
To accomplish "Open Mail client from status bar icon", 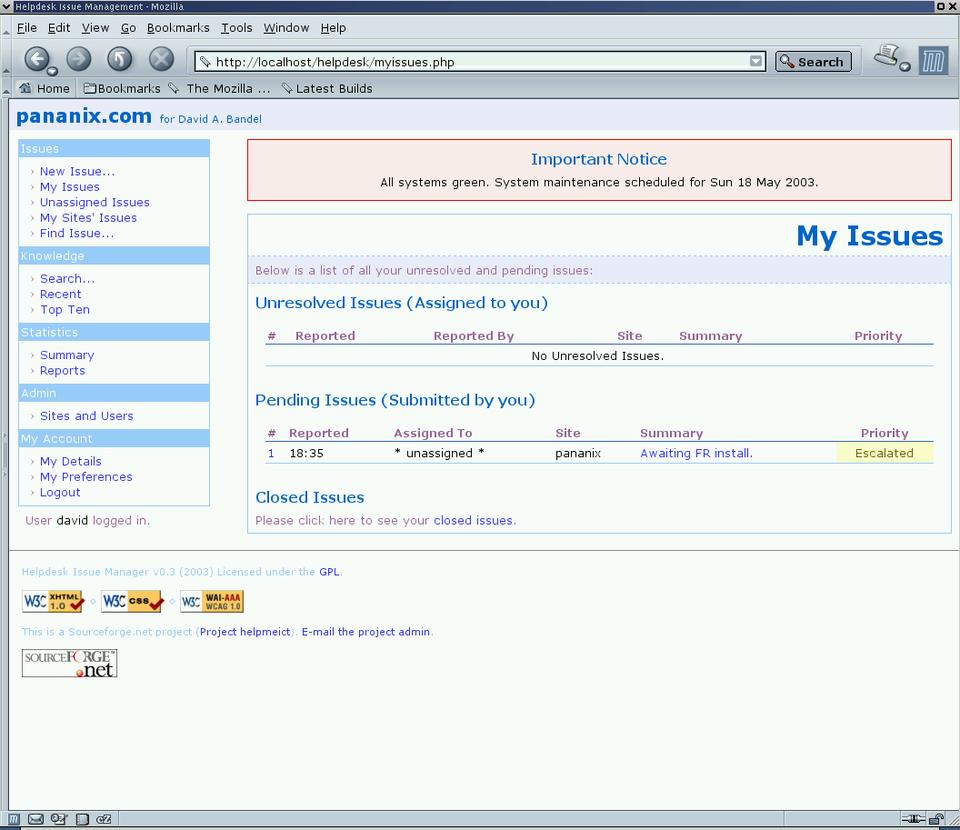I will (x=36, y=820).
